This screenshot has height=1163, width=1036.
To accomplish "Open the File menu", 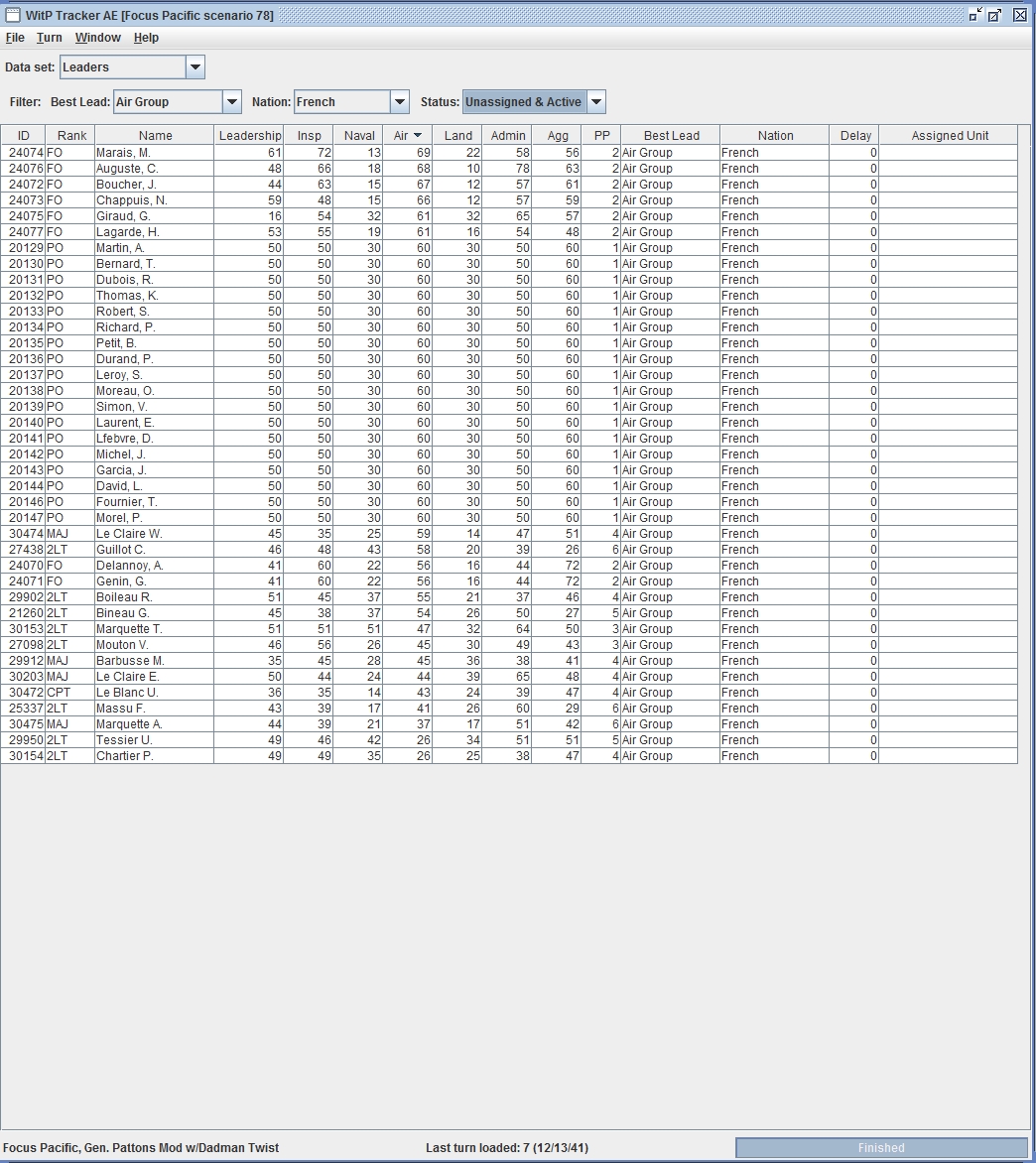I will point(15,38).
